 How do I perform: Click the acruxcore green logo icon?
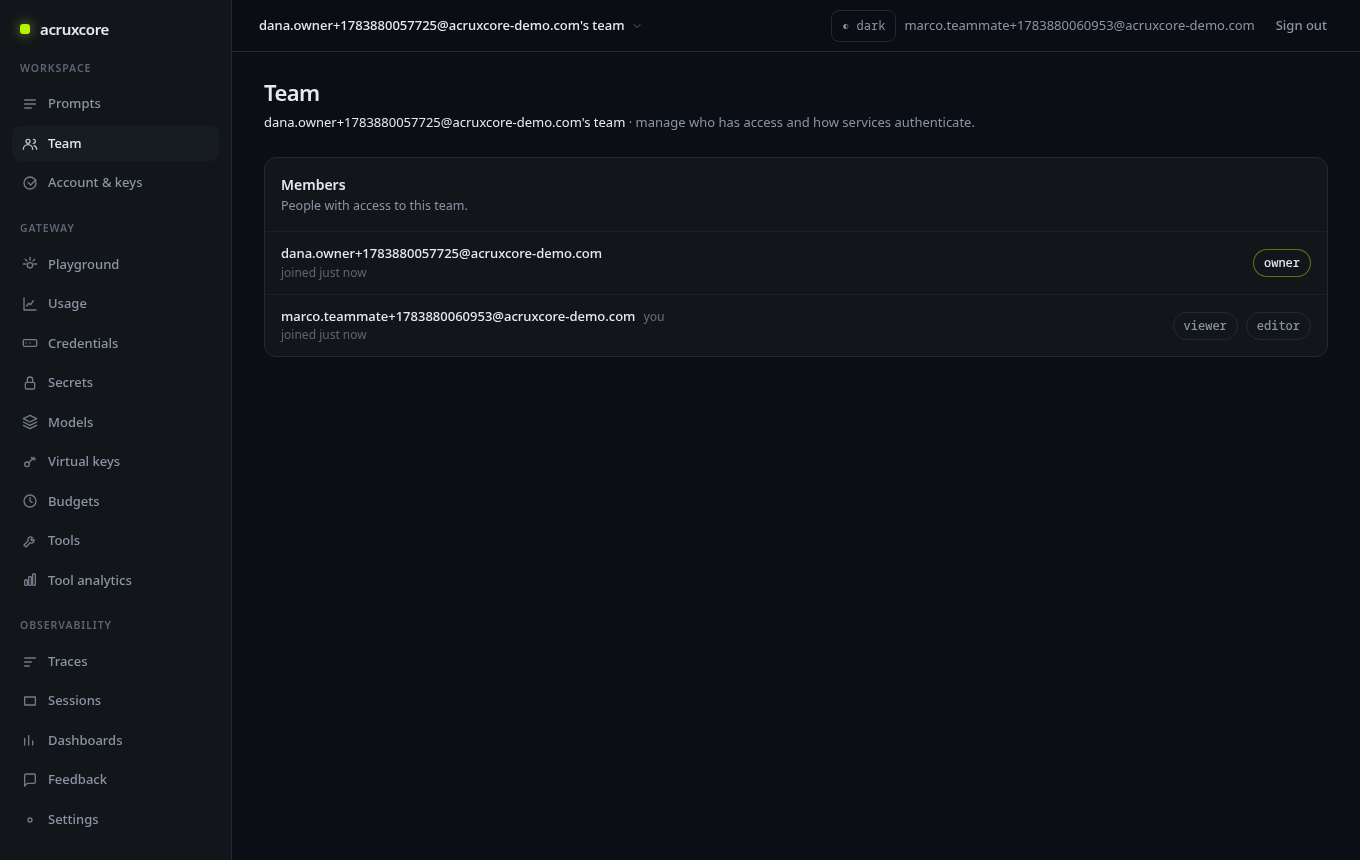coord(25,29)
